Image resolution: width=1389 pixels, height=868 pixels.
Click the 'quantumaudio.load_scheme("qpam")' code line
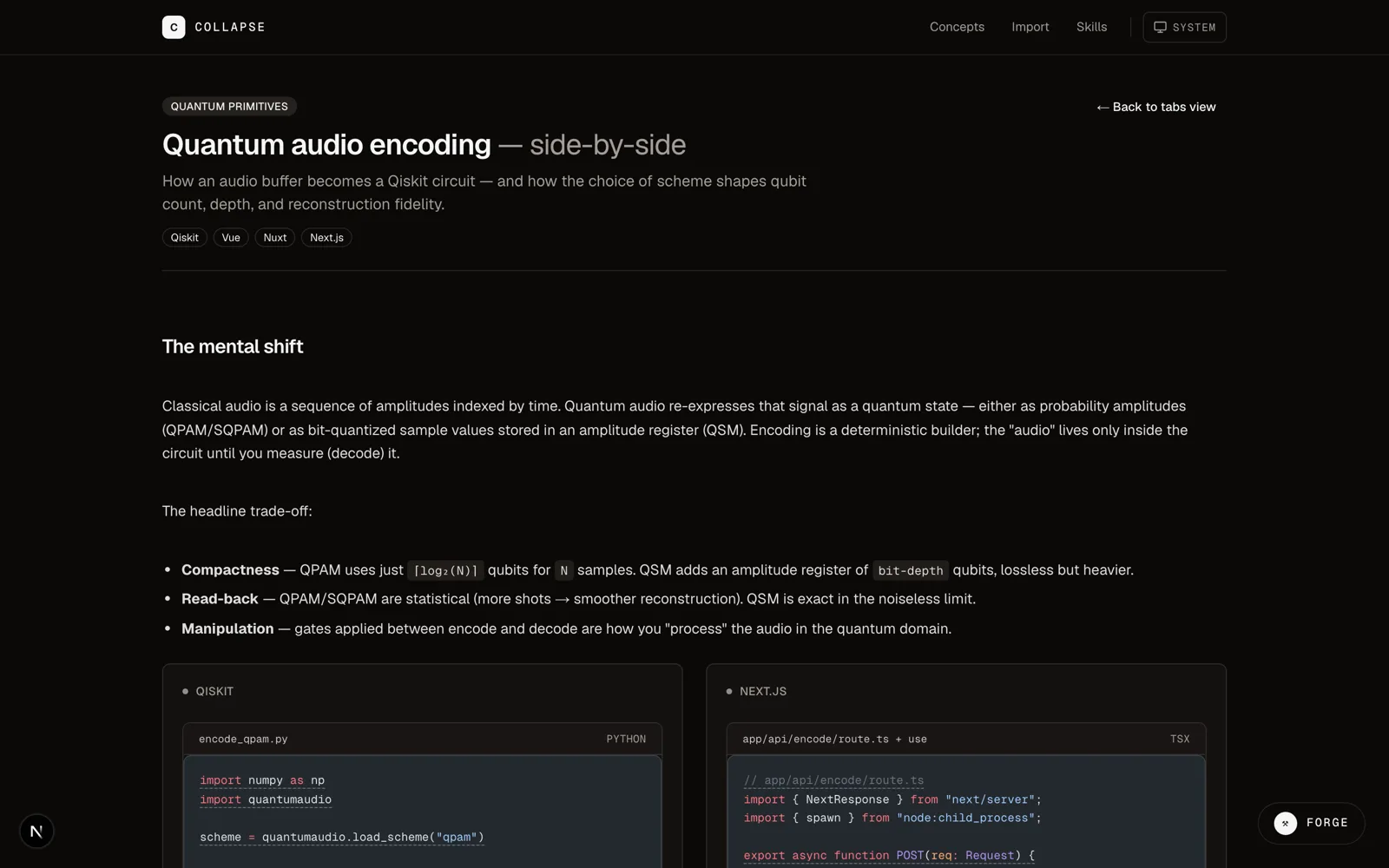342,838
